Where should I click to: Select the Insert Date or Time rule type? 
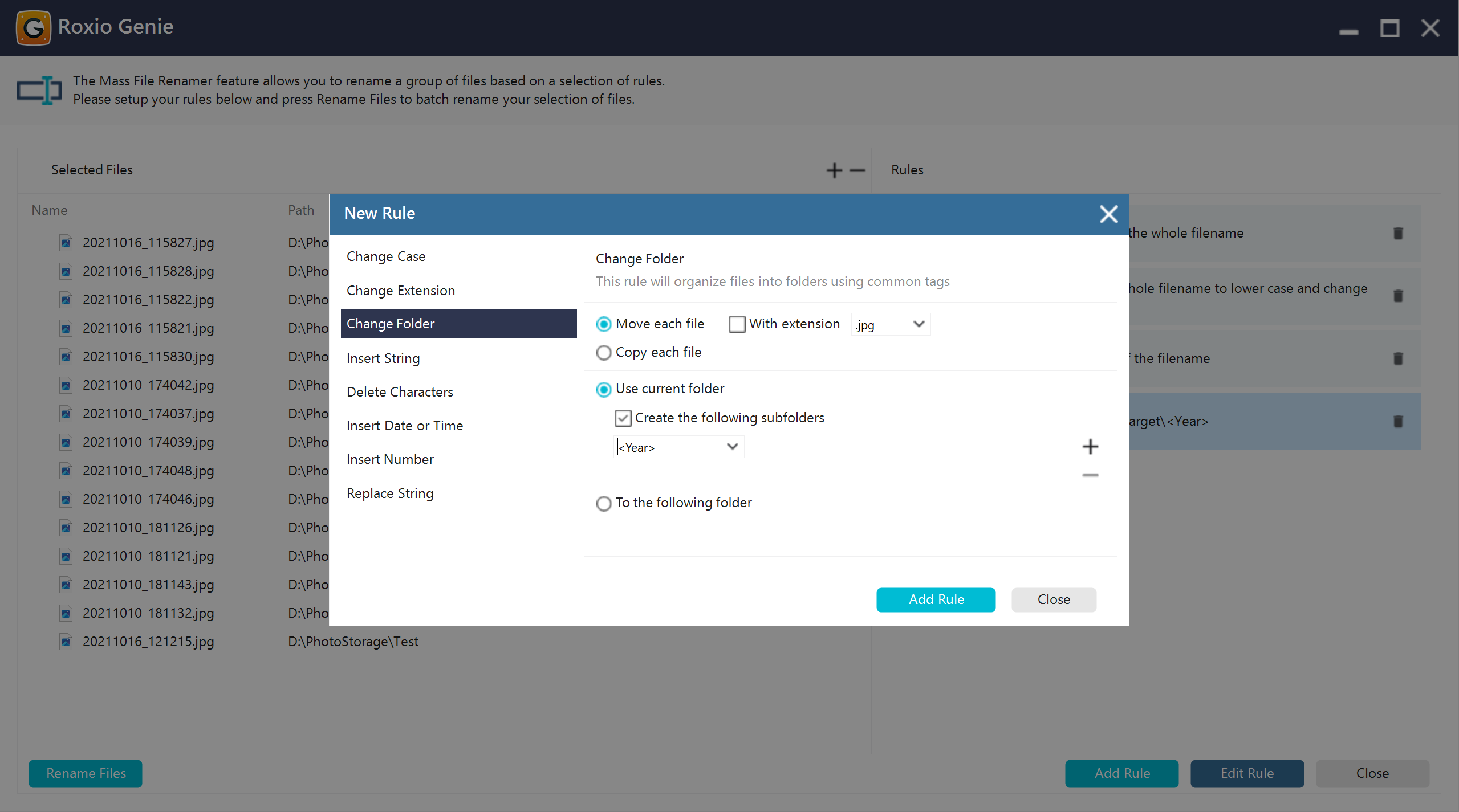point(405,426)
